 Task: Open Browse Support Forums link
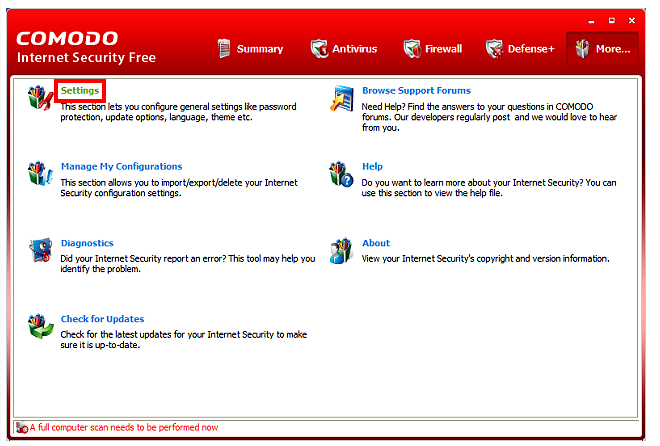416,90
